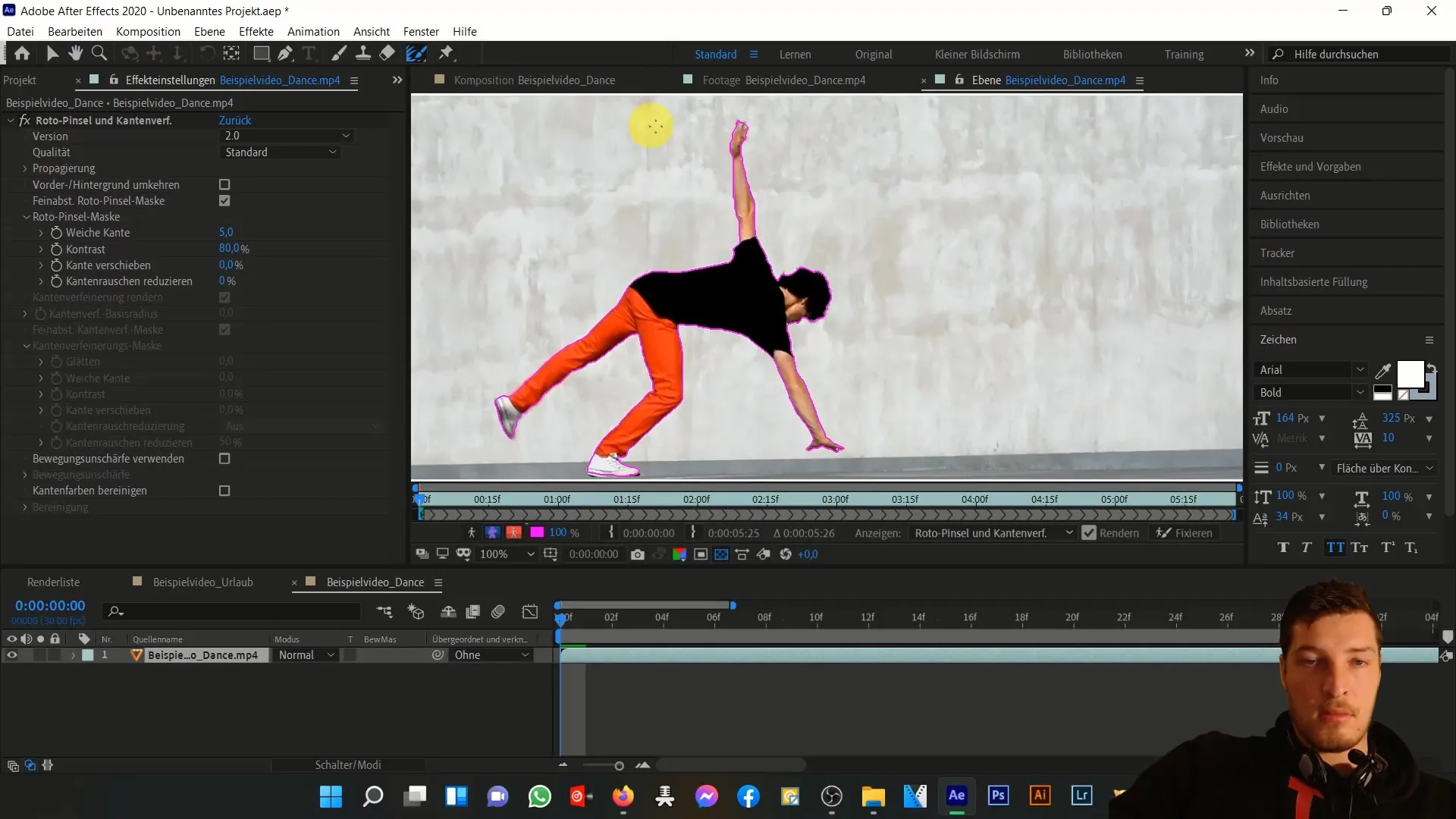Open the layer Modus Normal dropdown
This screenshot has height=819, width=1456.
coord(306,655)
